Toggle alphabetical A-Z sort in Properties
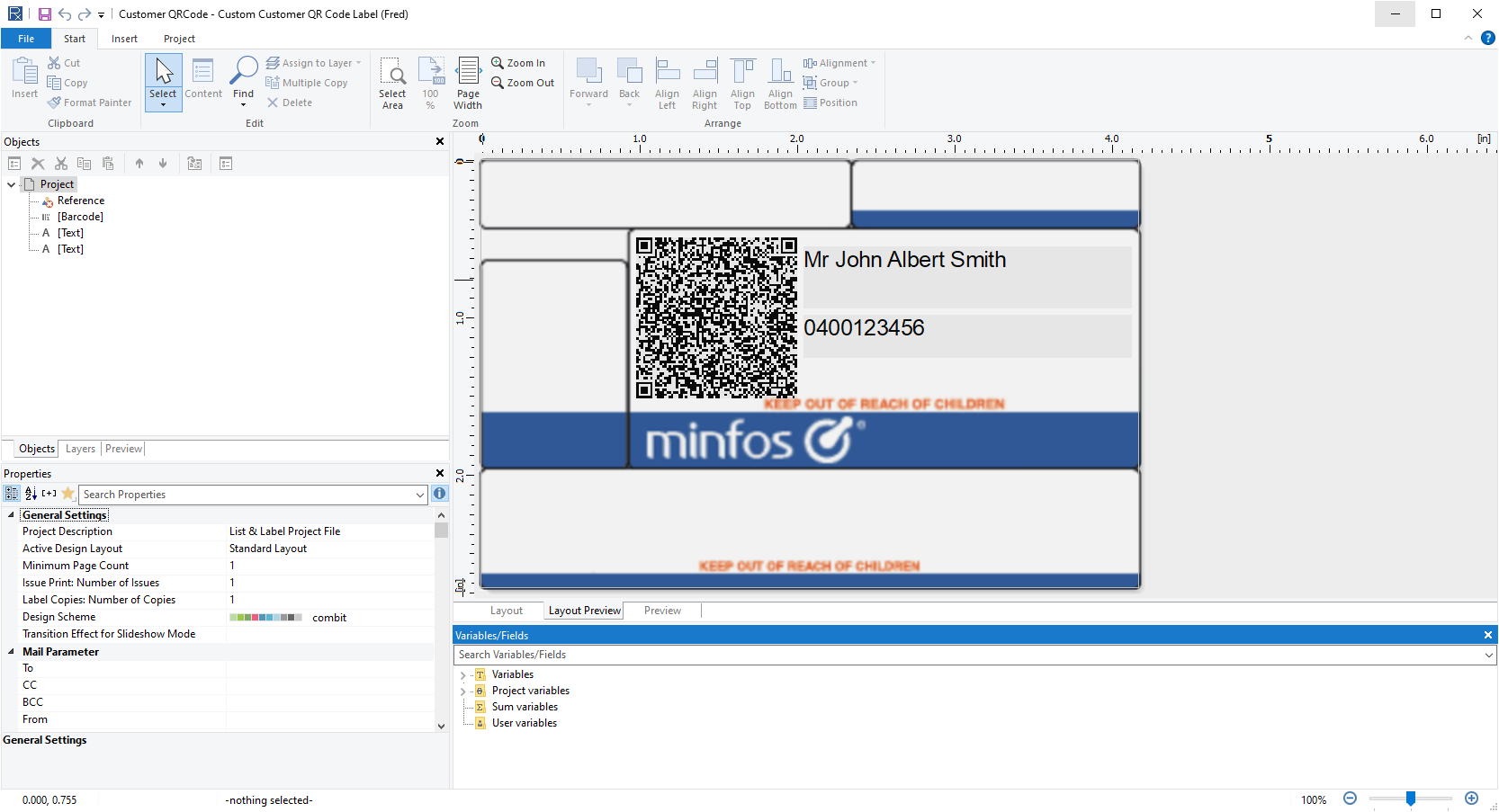This screenshot has width=1499, height=812. point(31,494)
